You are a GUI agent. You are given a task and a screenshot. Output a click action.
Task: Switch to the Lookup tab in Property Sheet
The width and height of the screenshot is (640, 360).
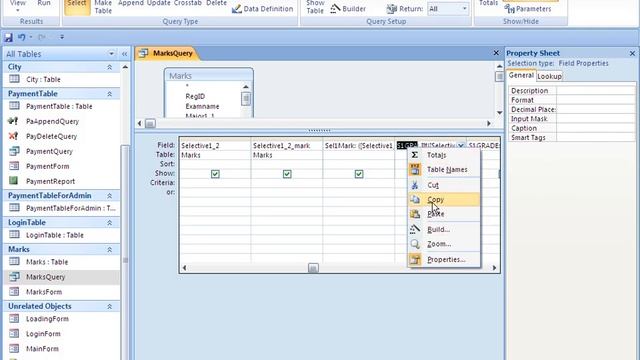click(549, 76)
